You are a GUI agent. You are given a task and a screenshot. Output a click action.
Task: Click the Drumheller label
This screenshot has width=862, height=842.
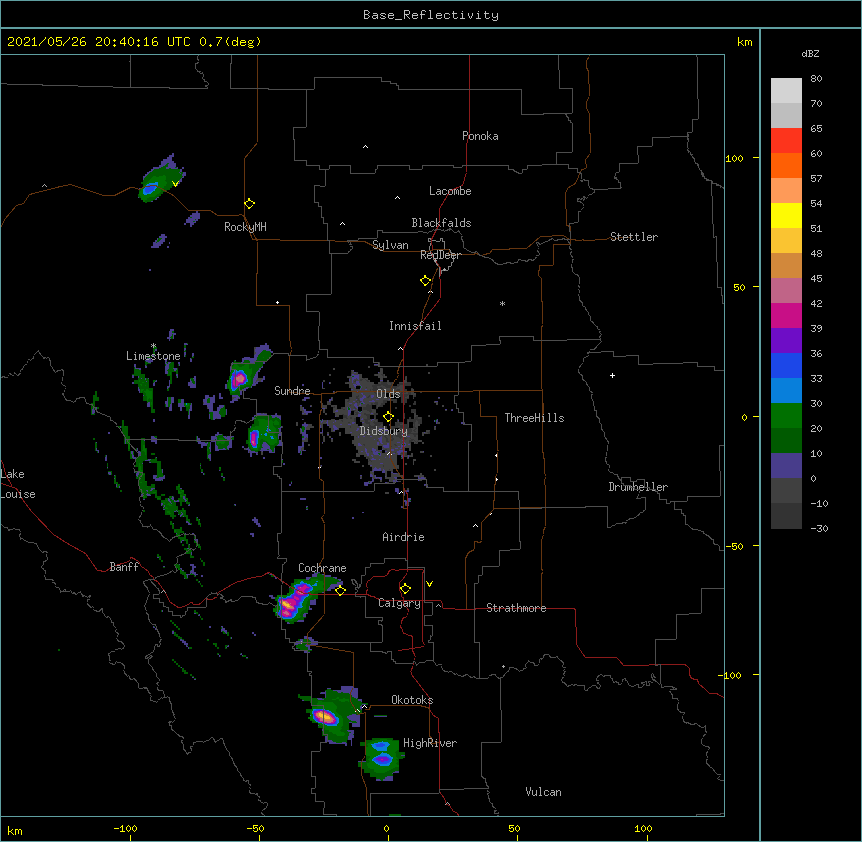(x=638, y=487)
